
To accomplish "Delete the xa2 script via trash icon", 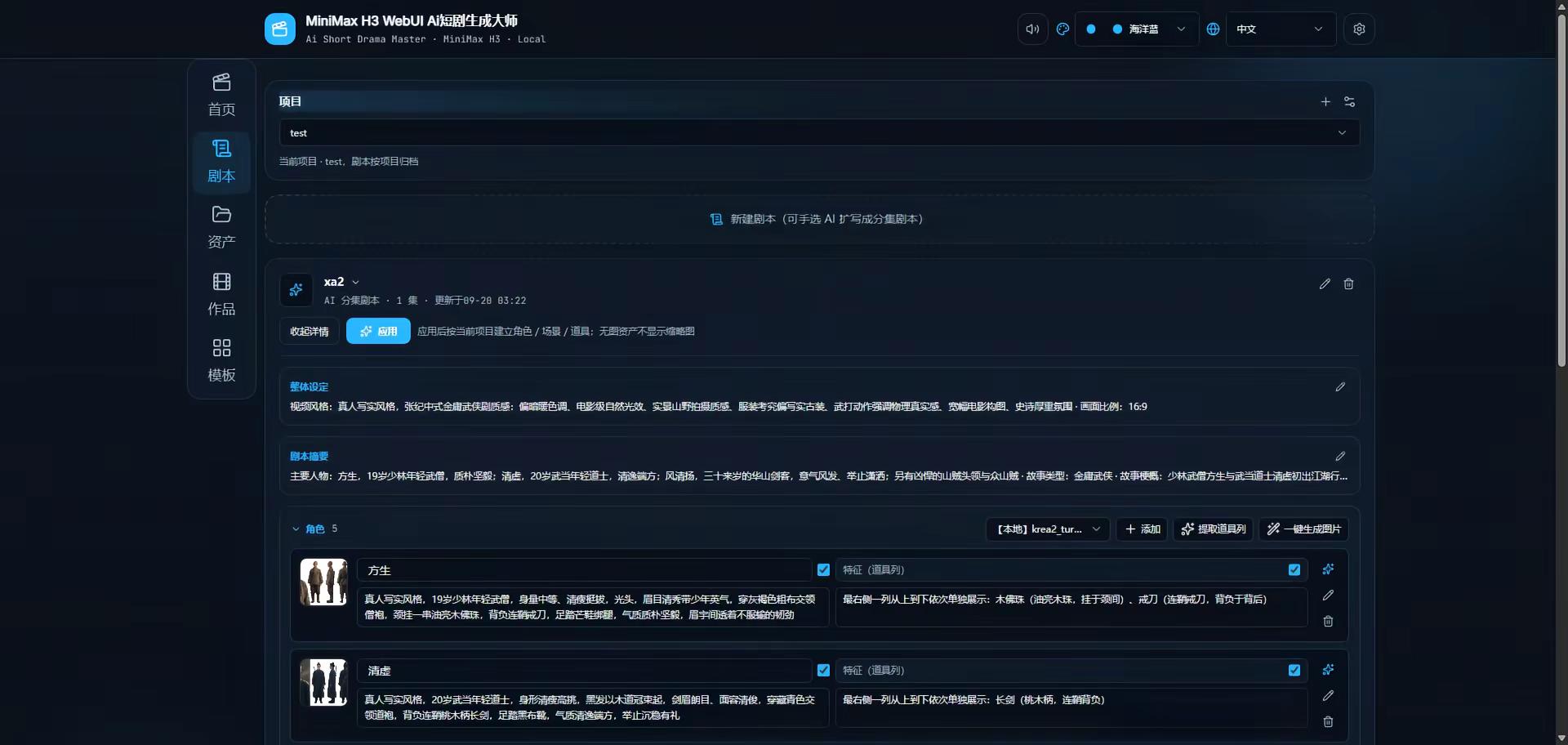I will (x=1348, y=284).
